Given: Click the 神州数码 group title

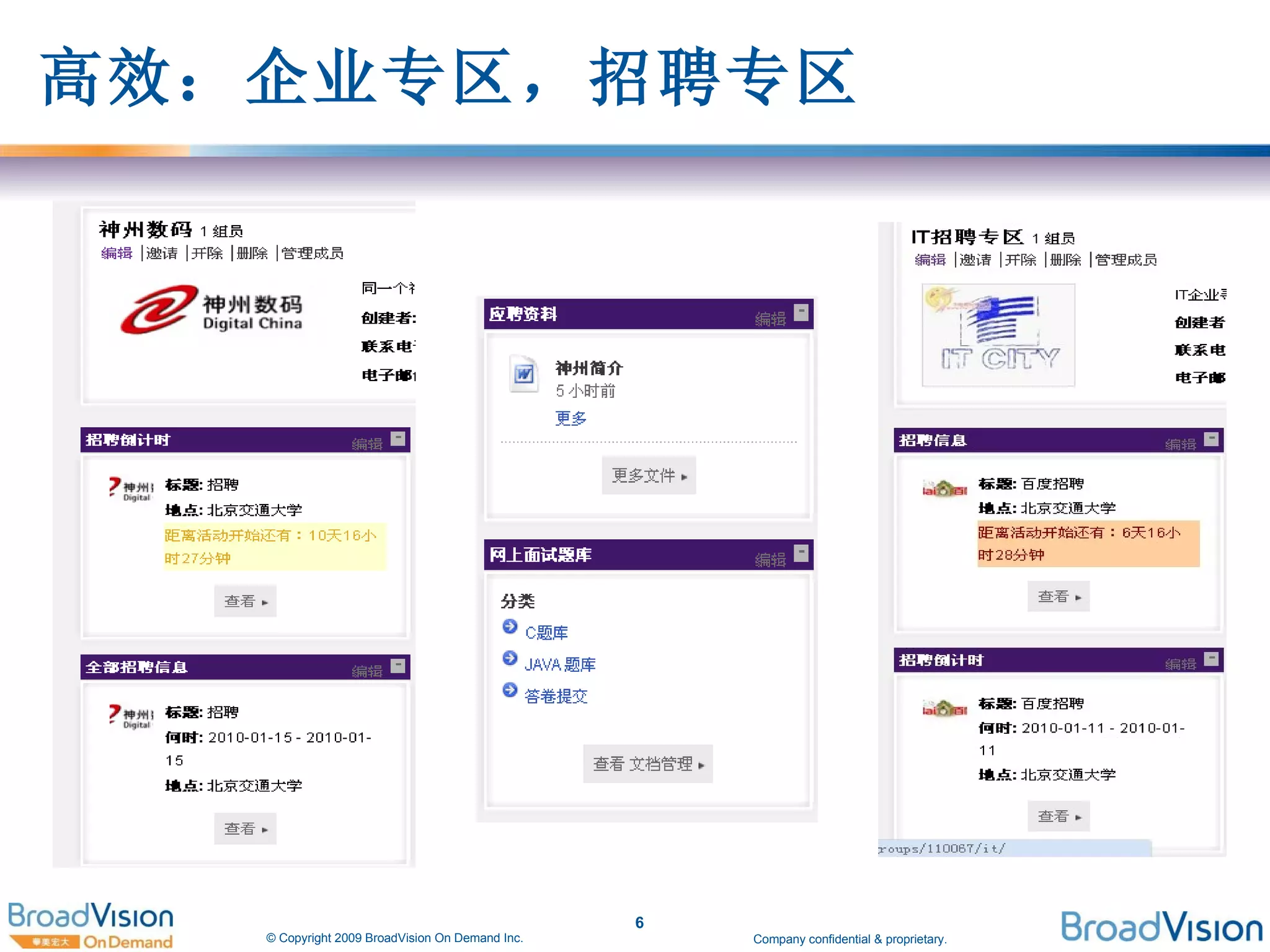Looking at the screenshot, I should point(146,229).
